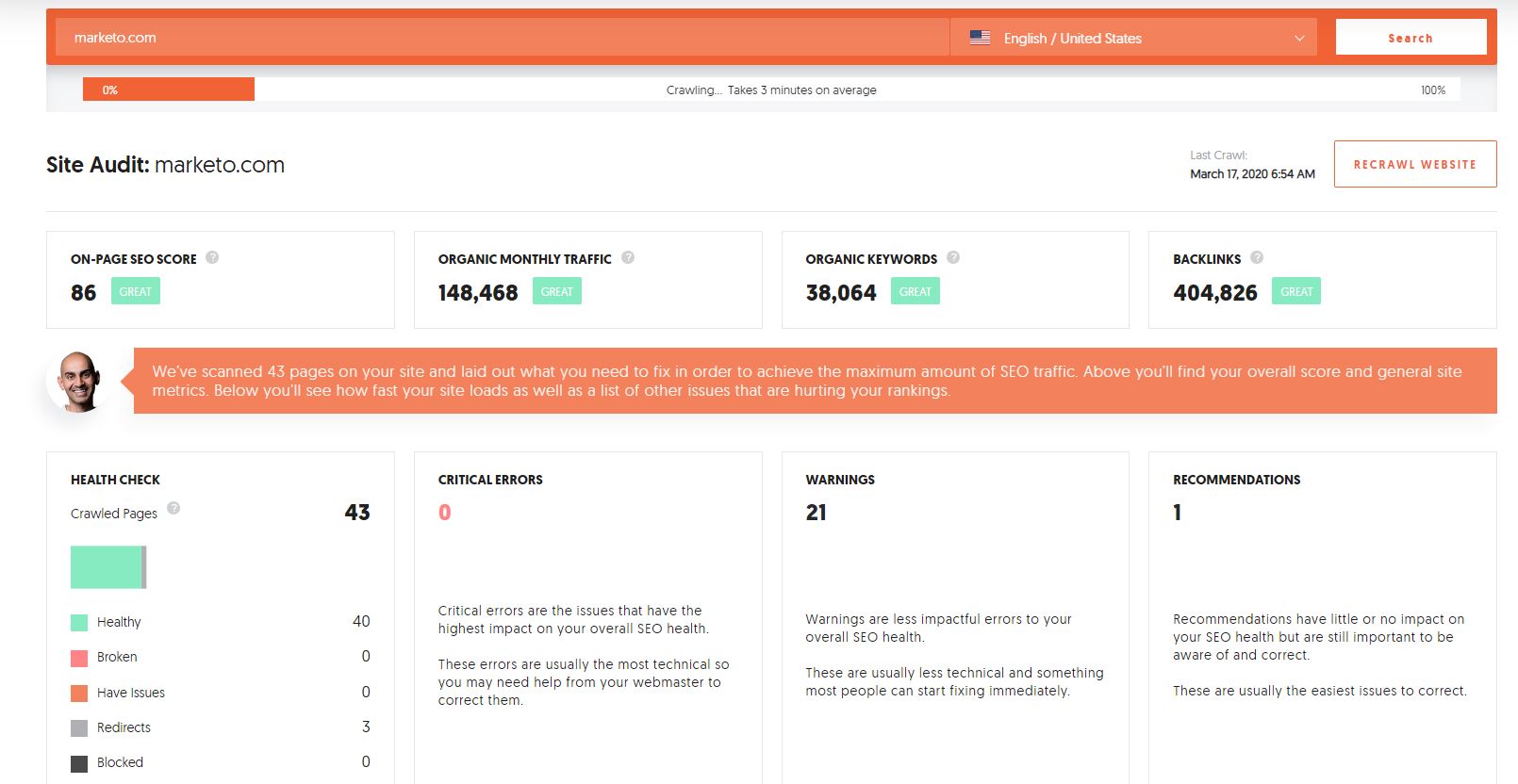
Task: Open the Critical Errors count 0
Action: click(x=445, y=513)
